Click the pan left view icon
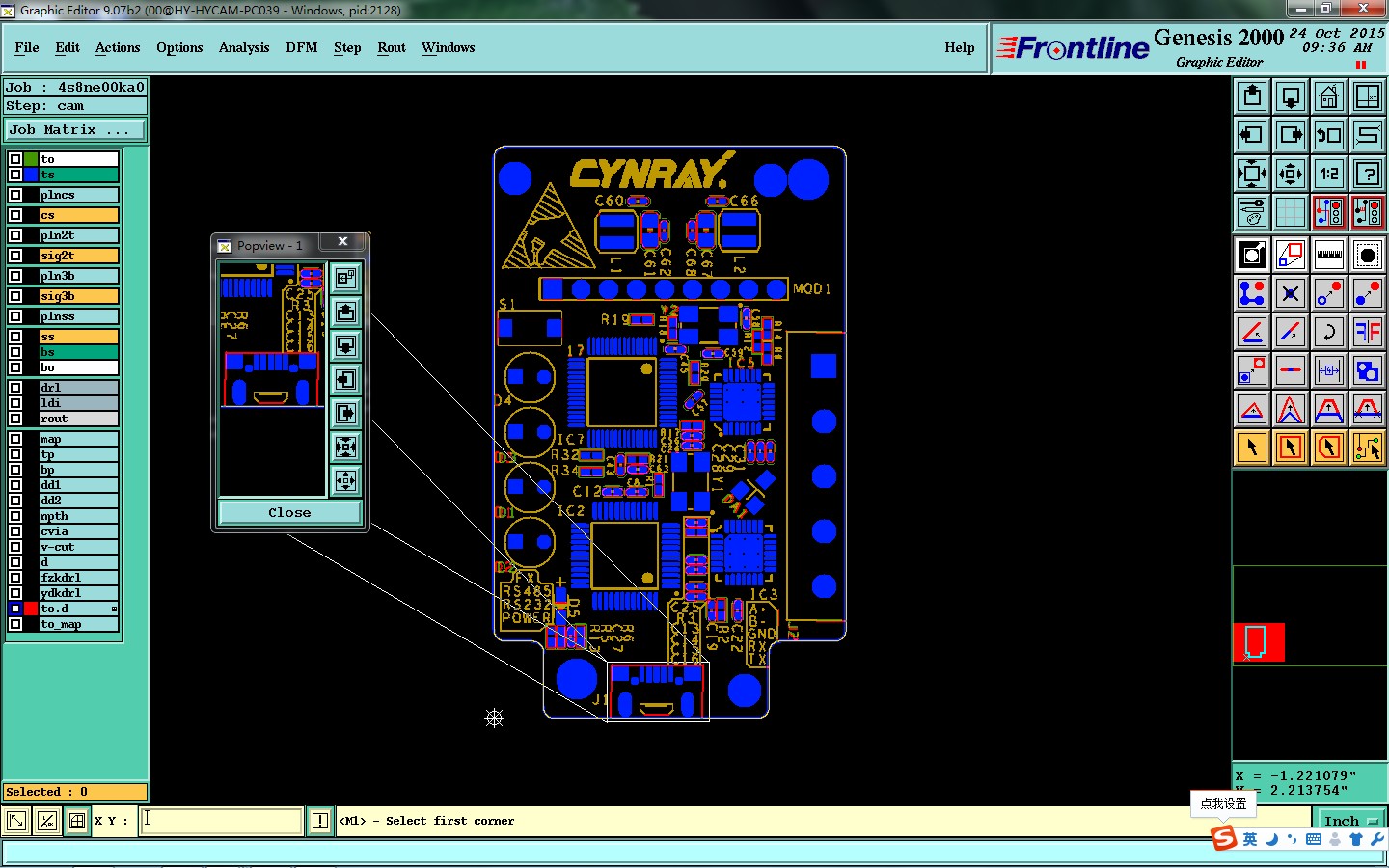The image size is (1389, 868). pos(1252,135)
